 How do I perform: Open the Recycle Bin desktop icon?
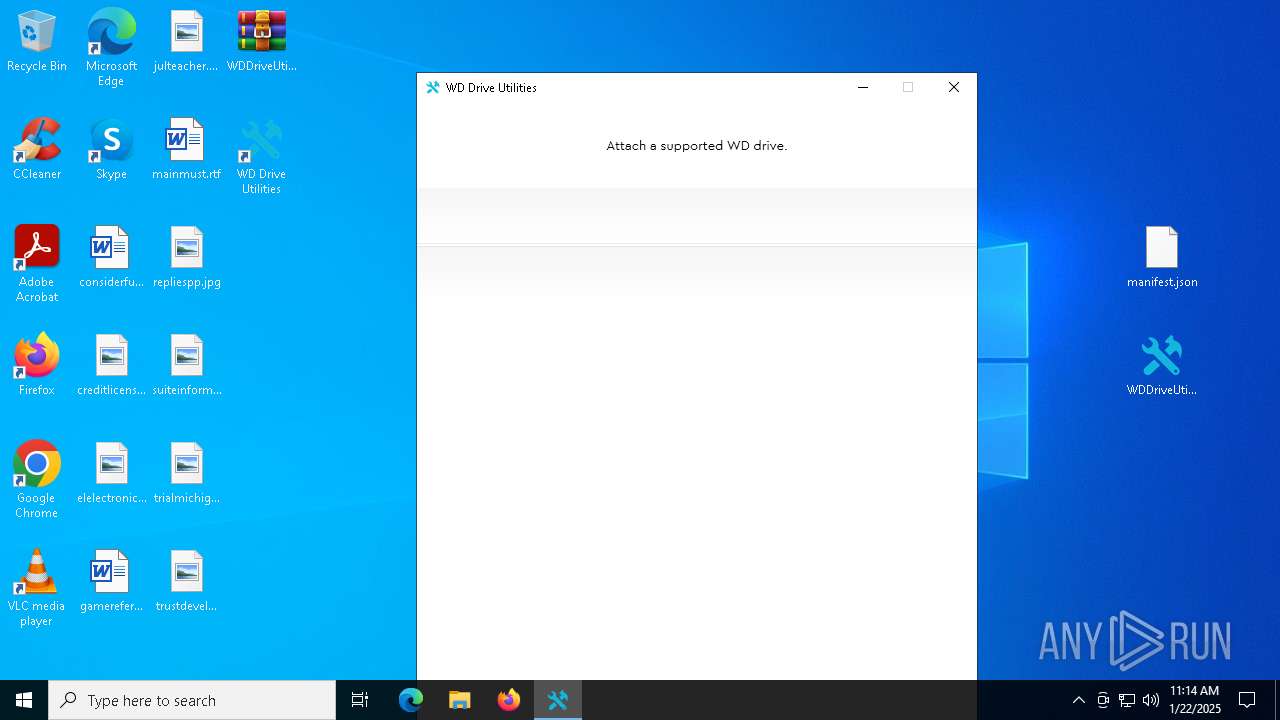click(37, 42)
